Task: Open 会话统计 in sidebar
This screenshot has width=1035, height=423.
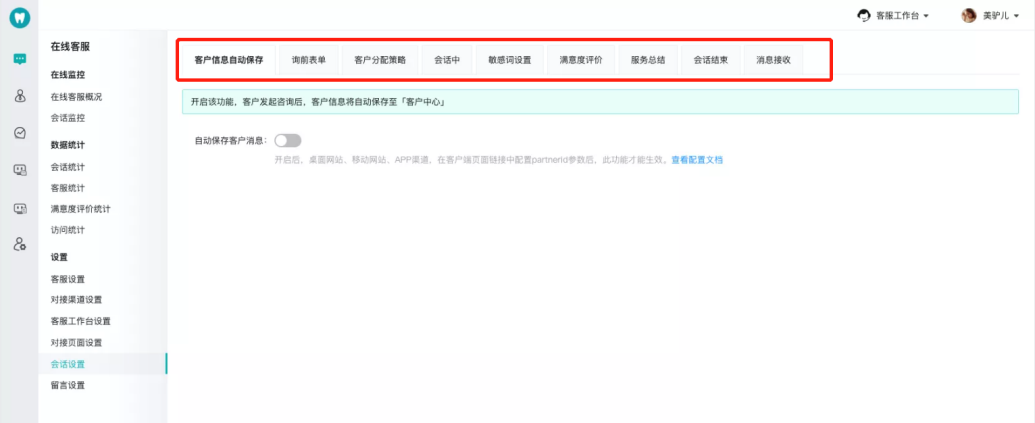Action: 68,167
